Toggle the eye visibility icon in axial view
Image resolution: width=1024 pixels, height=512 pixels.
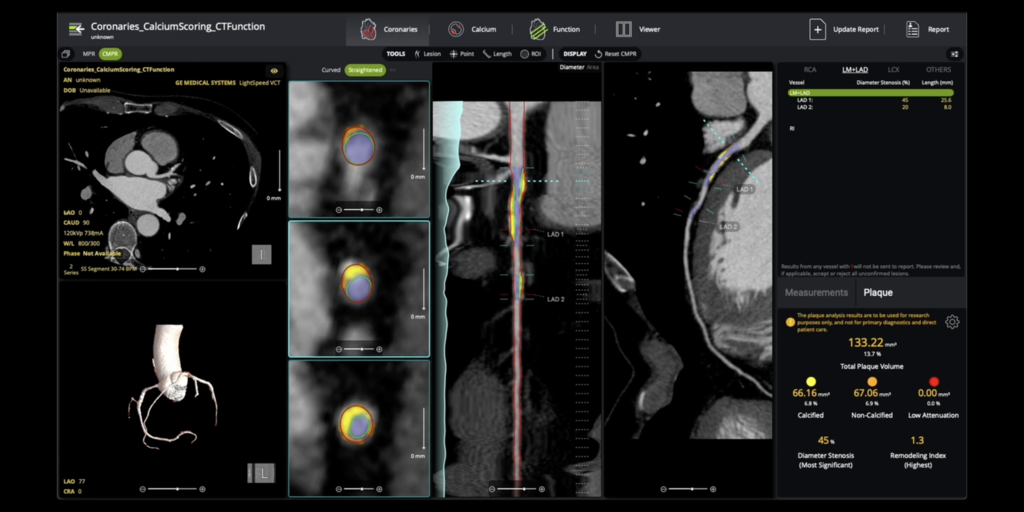[274, 71]
